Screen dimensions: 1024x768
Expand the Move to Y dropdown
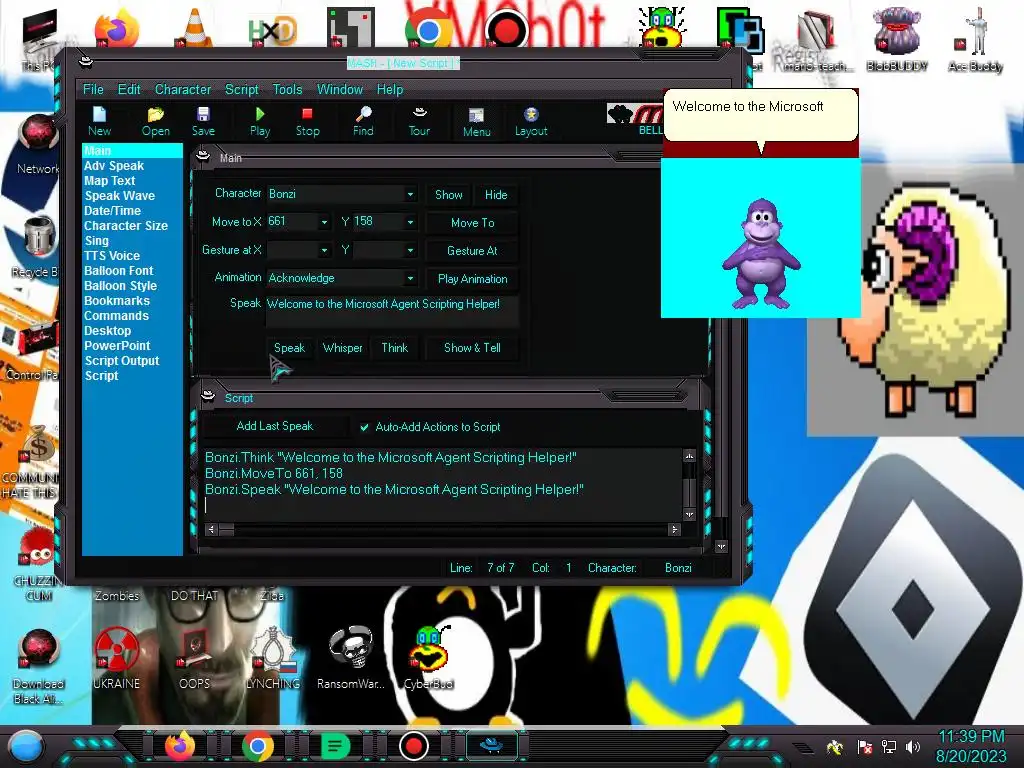(x=409, y=223)
